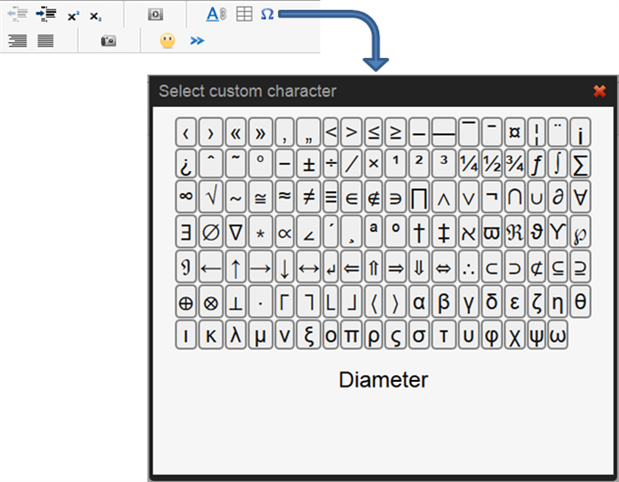Close the Select custom character dialog
Image resolution: width=619 pixels, height=482 pixels.
[x=600, y=91]
